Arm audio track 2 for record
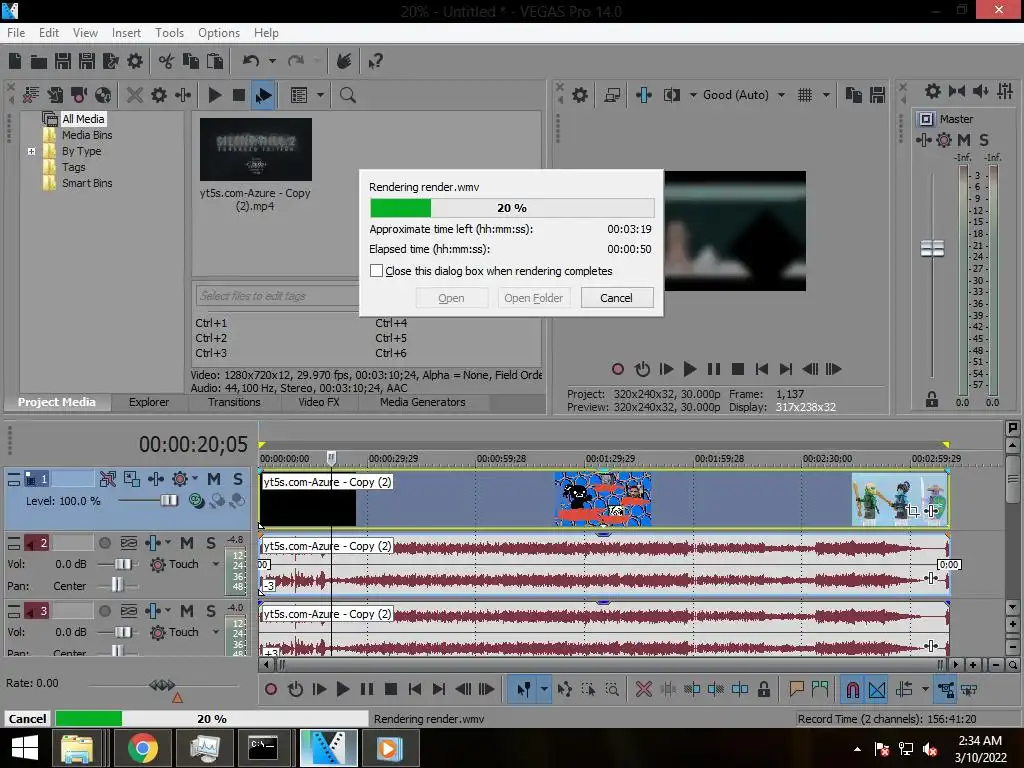 [104, 543]
